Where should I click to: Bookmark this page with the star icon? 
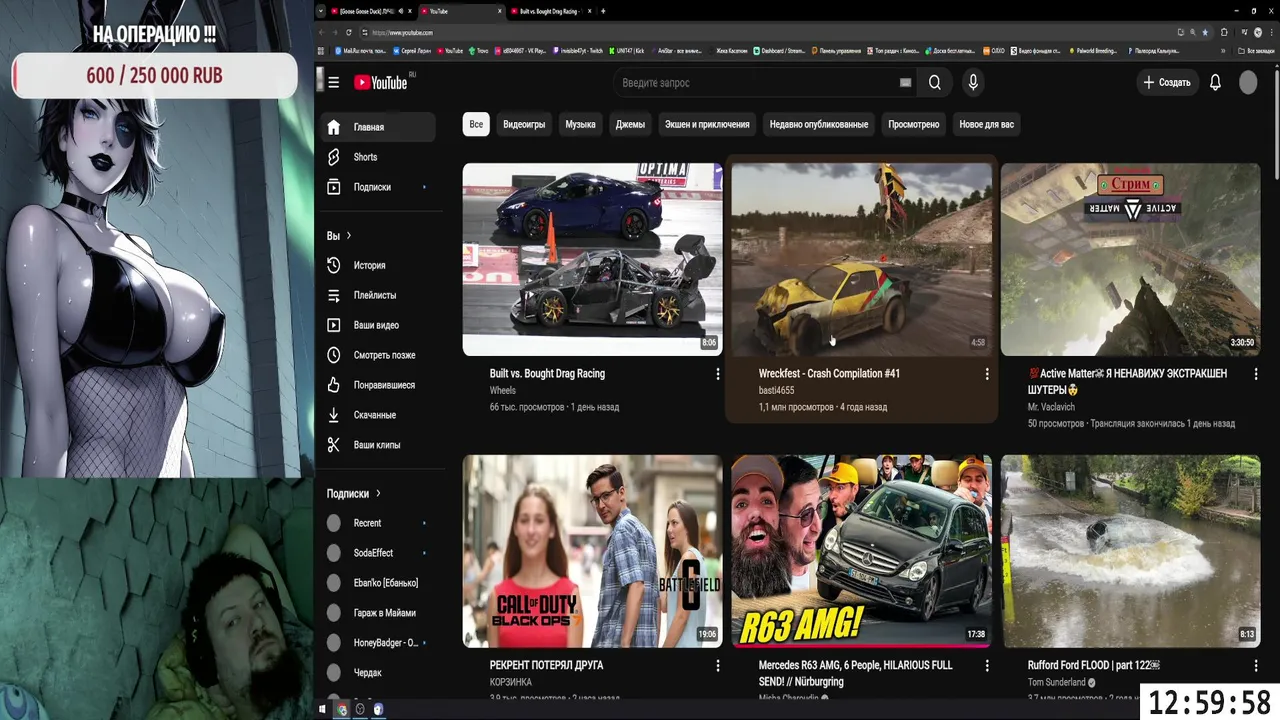point(1205,32)
